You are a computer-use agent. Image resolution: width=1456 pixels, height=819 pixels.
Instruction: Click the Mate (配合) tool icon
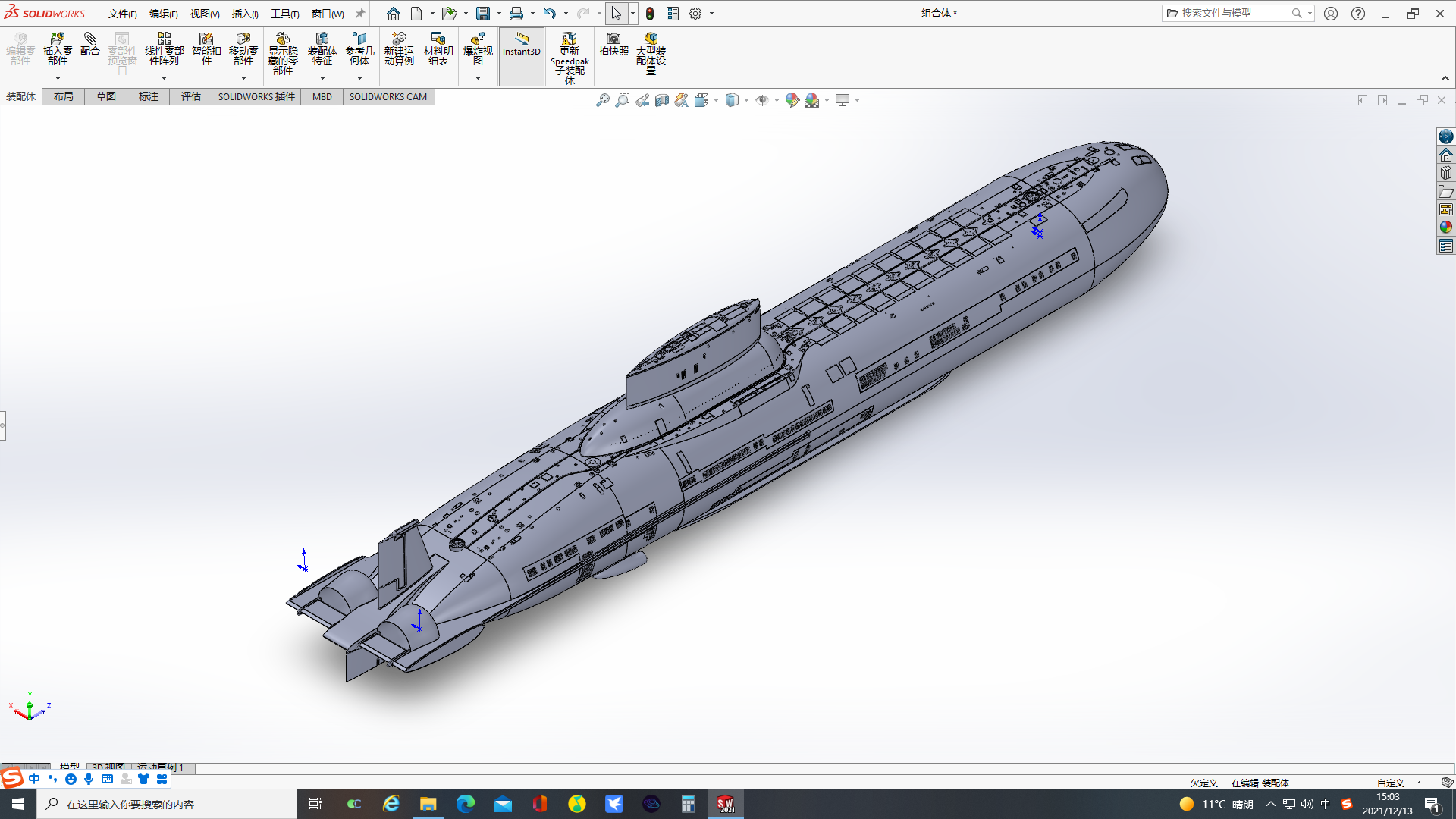[89, 44]
